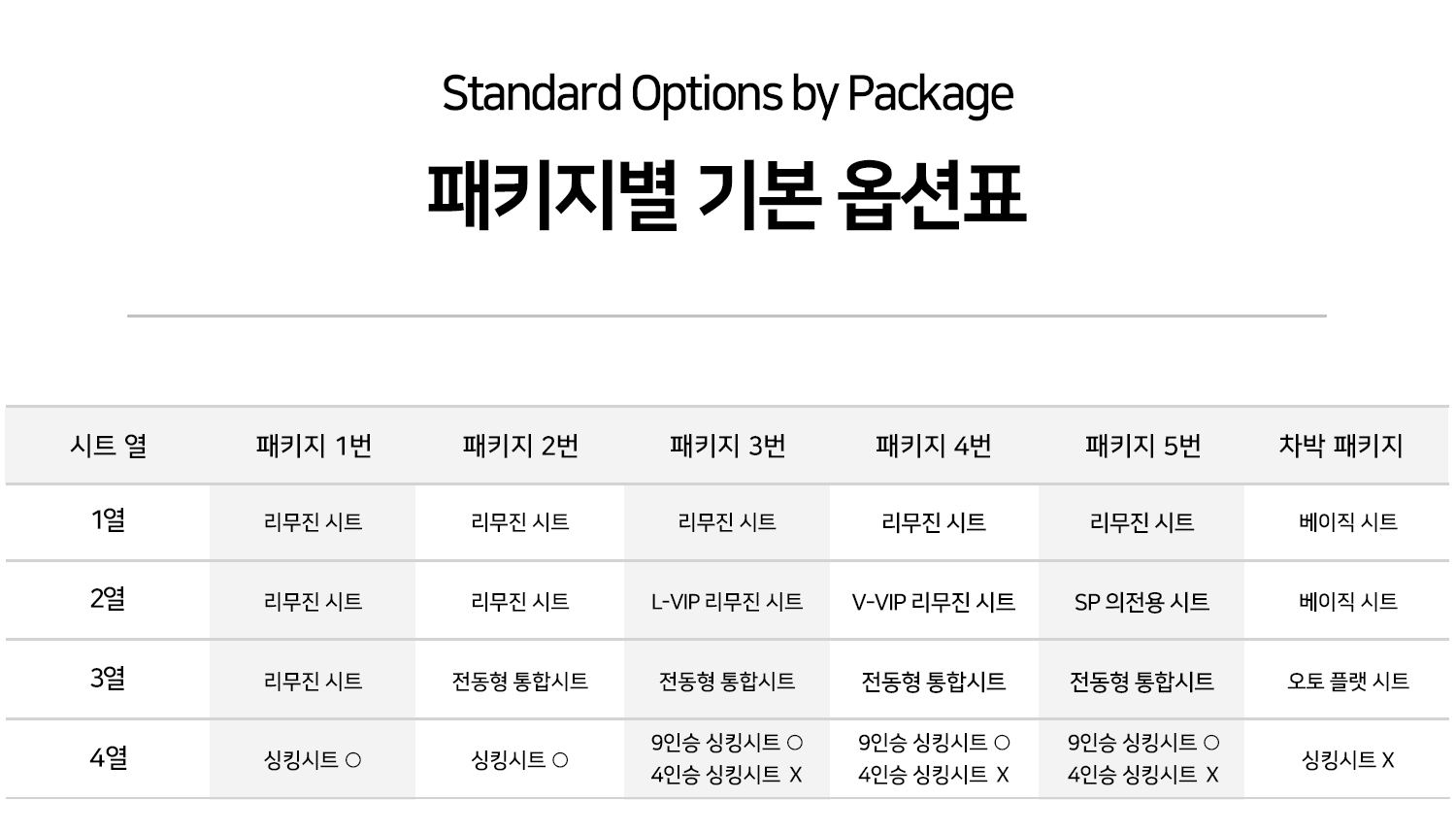Select the SP 의전용 시트 cell
1456x833 pixels.
tap(1142, 602)
